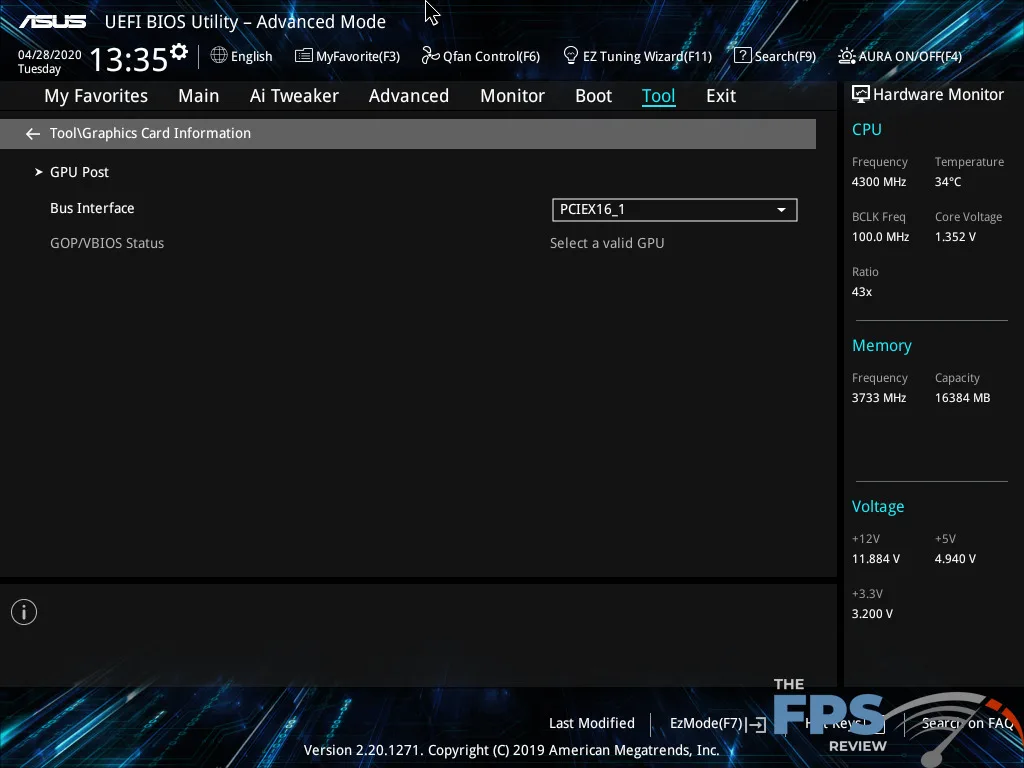Screen dimensions: 1024x768
Task: Switch to EzMode(F7)
Action: [706, 724]
